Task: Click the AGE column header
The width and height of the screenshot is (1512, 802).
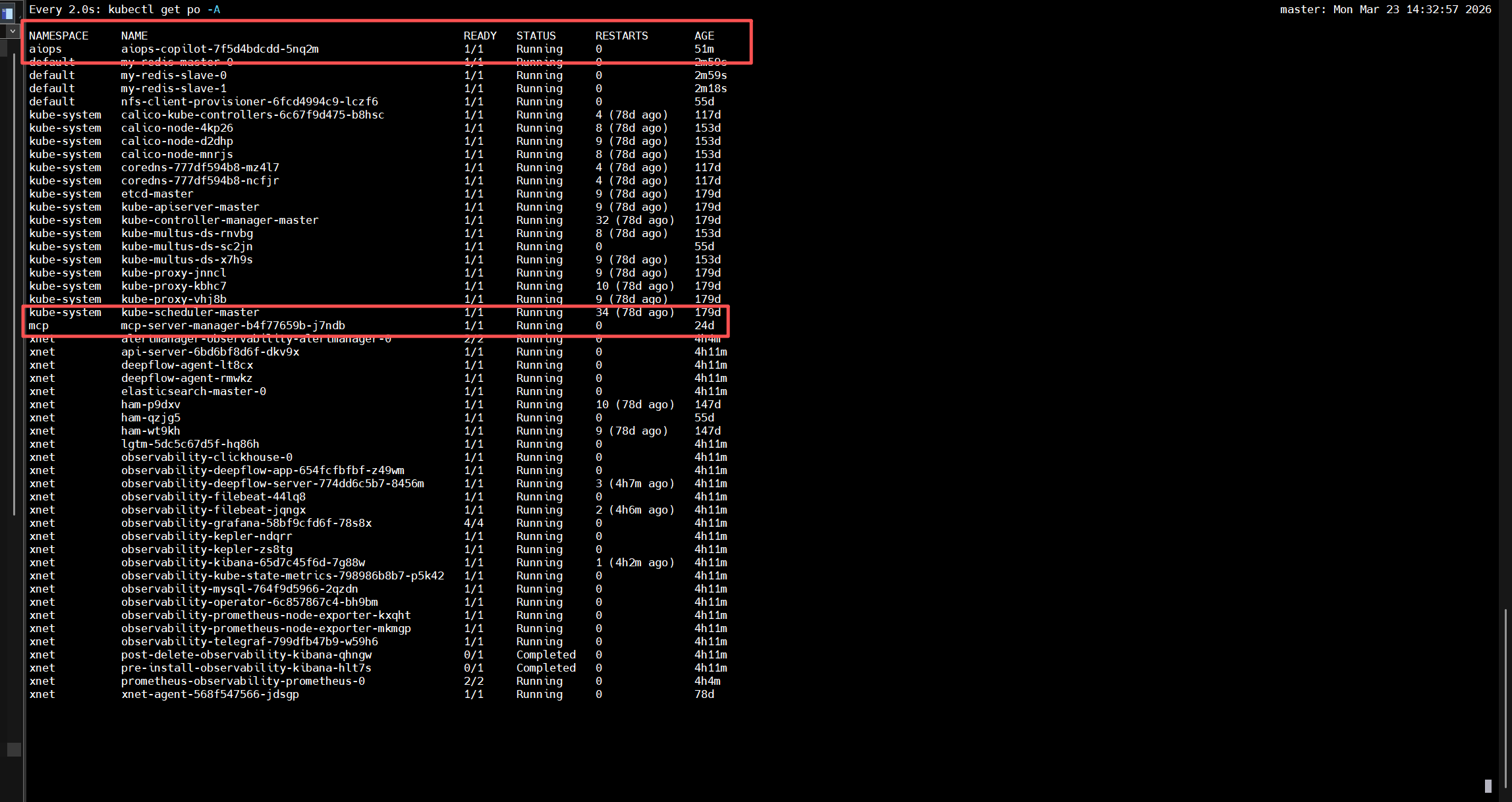Action: 704,36
